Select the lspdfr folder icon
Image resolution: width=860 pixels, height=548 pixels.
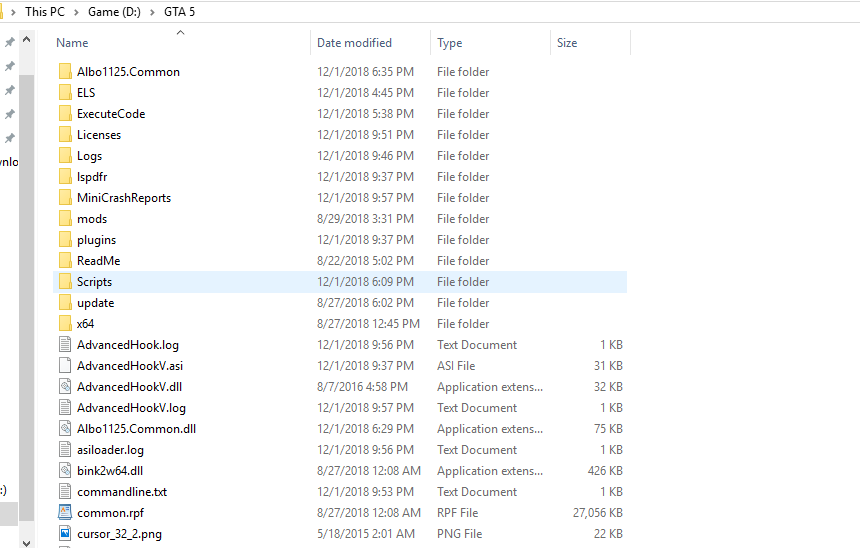click(65, 177)
